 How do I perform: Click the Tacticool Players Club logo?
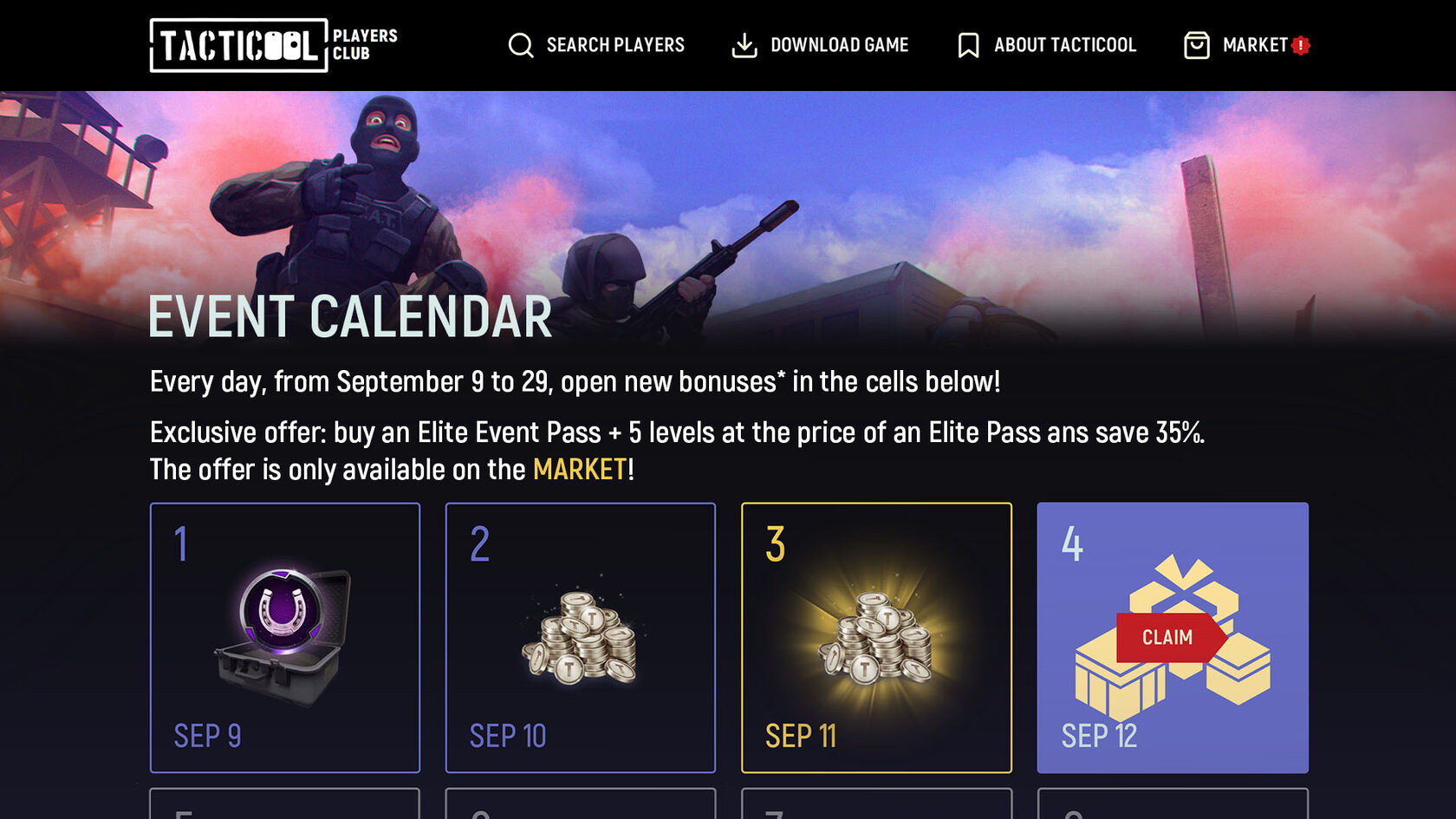point(273,45)
